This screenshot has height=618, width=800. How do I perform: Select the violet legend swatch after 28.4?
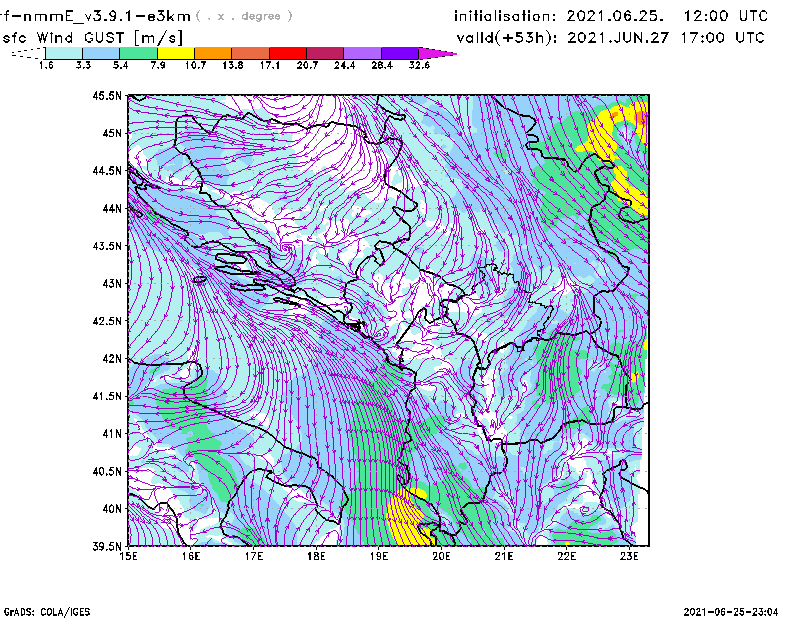click(x=399, y=53)
